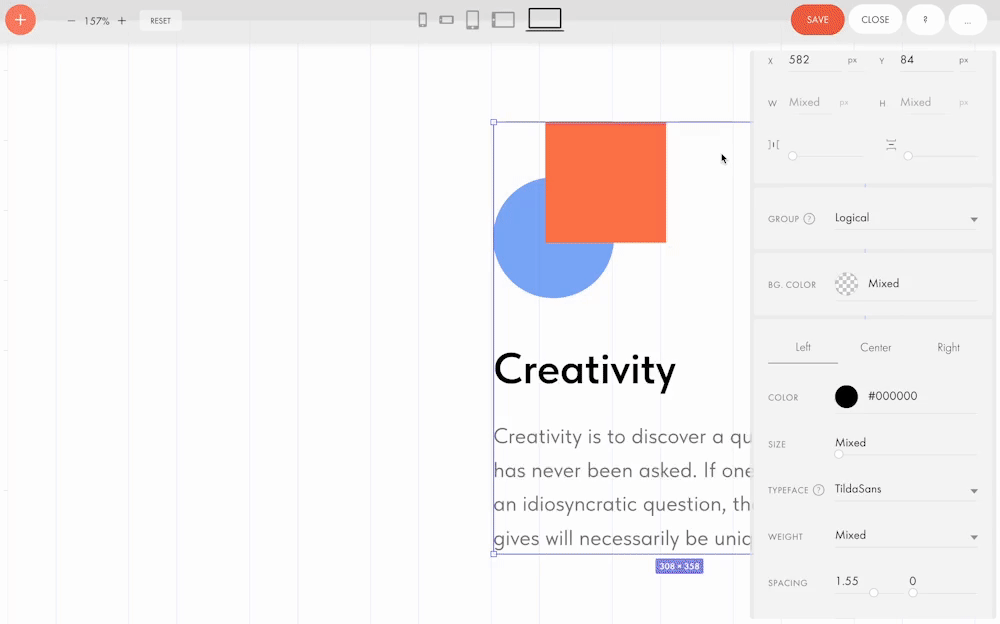Click the 157% zoom level value
The image size is (1000, 624).
[x=96, y=21]
